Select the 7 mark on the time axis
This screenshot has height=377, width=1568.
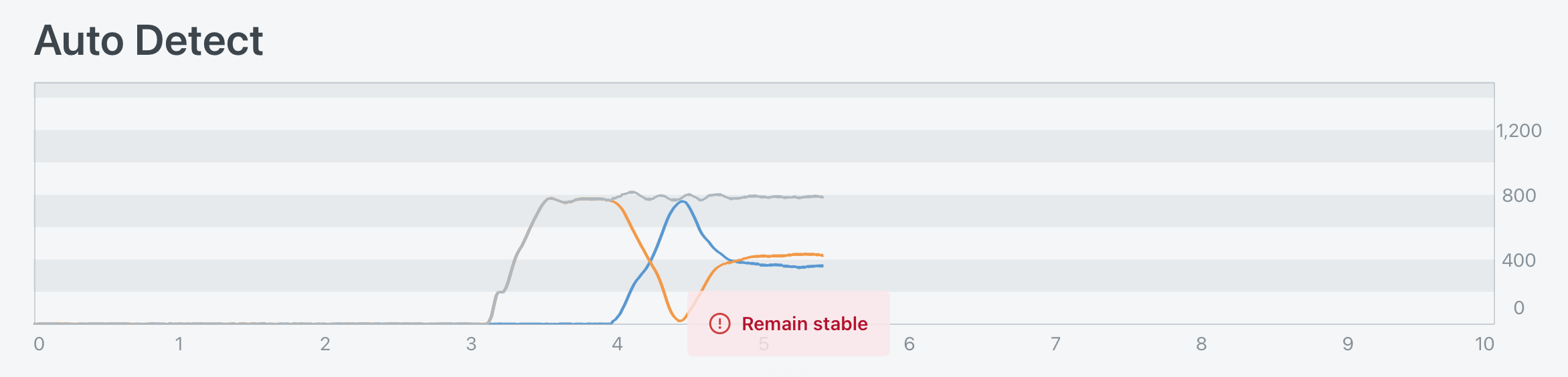click(x=1055, y=344)
